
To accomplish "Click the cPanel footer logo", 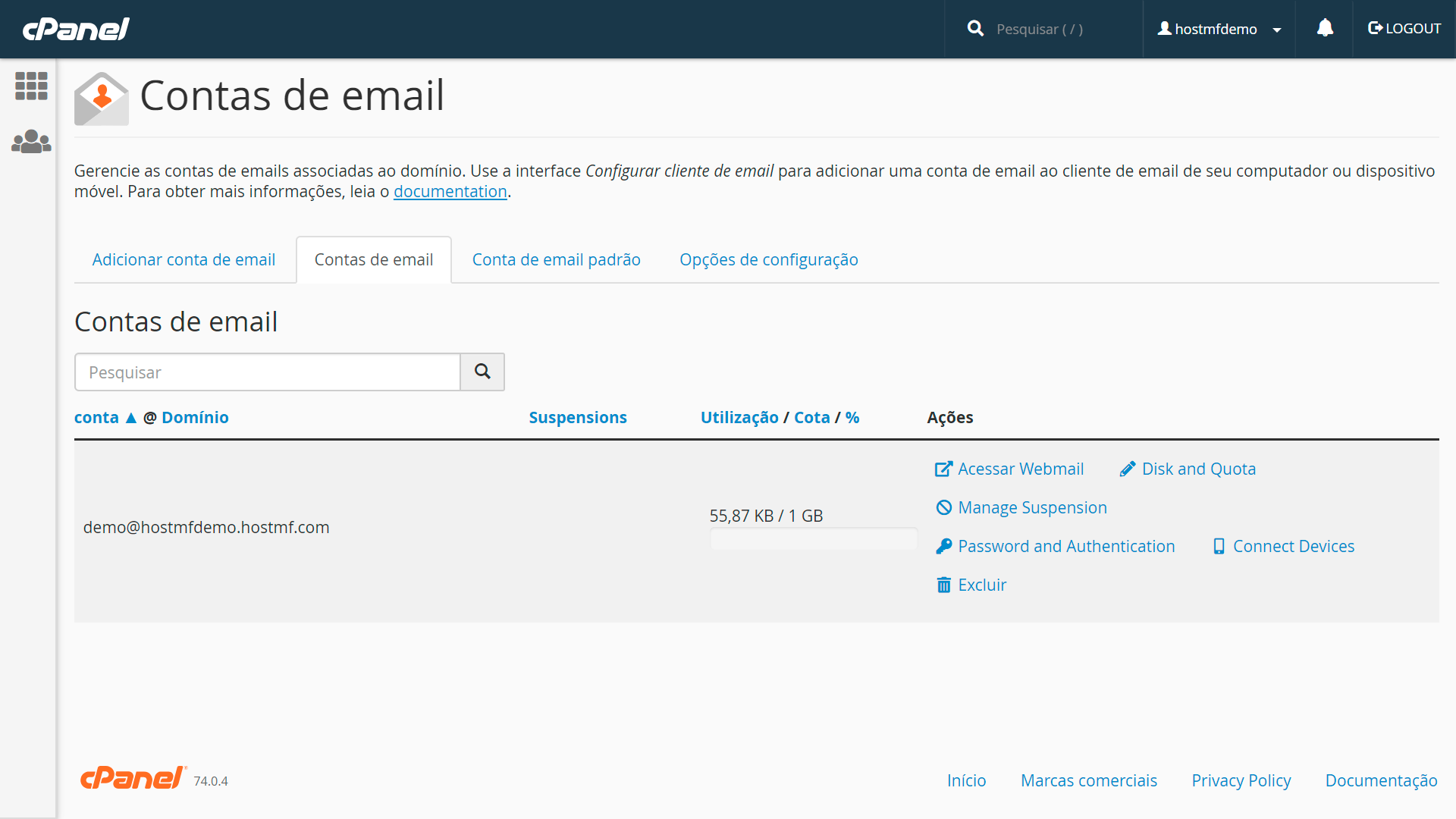I will click(133, 778).
